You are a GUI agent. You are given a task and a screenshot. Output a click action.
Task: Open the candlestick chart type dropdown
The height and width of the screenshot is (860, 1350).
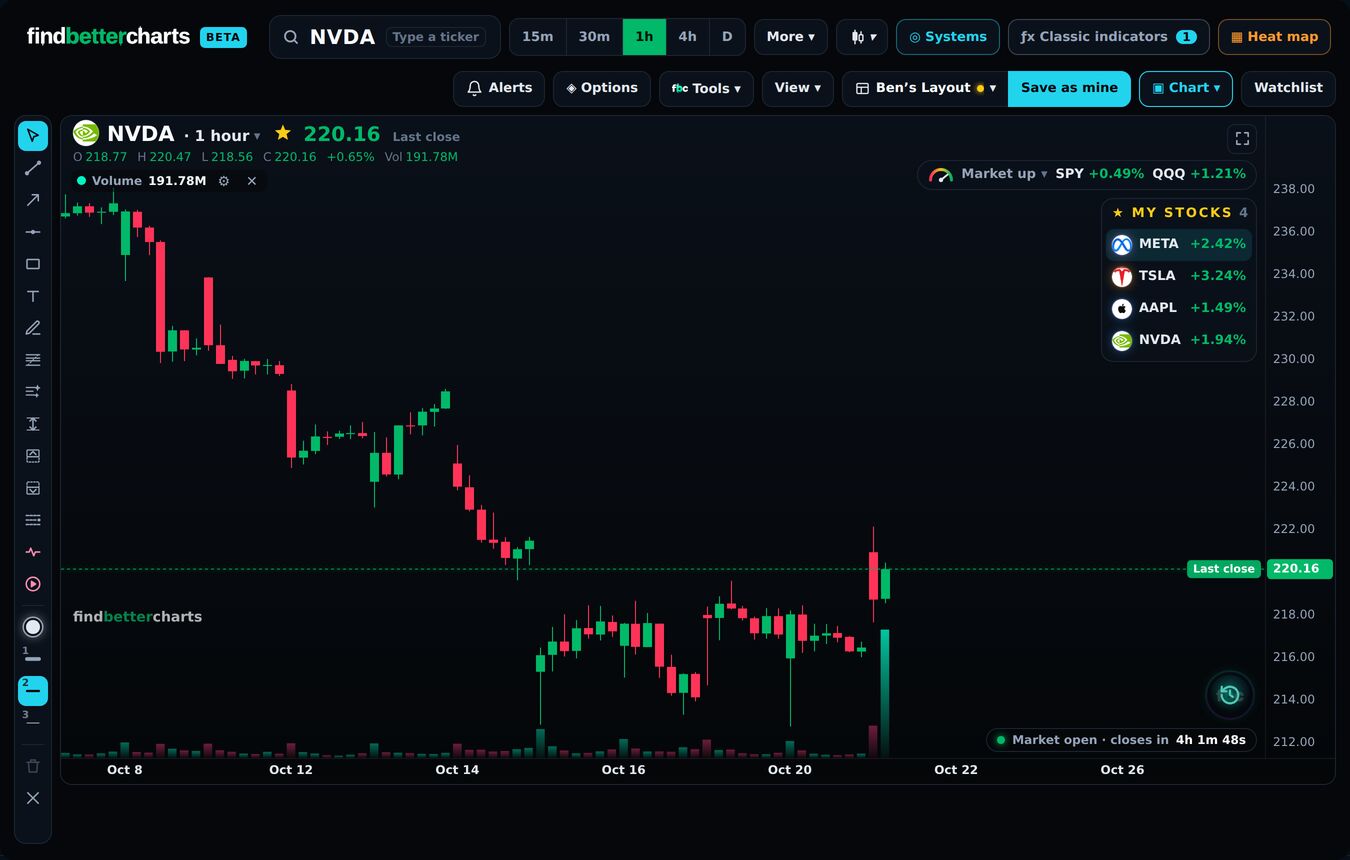coord(862,37)
